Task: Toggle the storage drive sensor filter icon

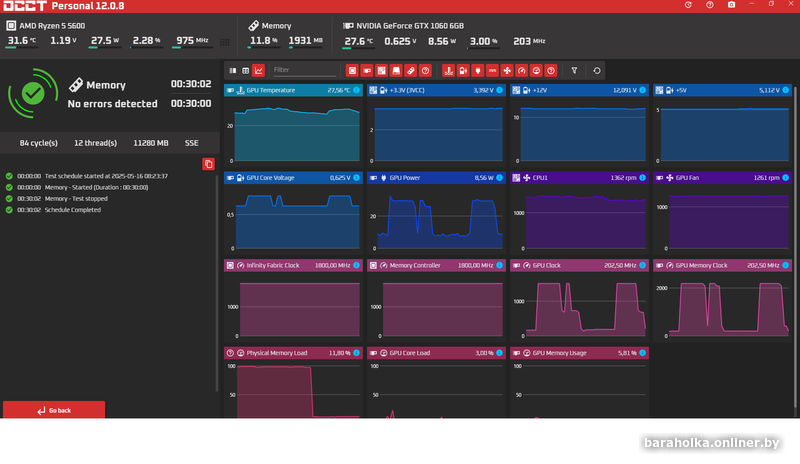Action: pyautogui.click(x=396, y=70)
